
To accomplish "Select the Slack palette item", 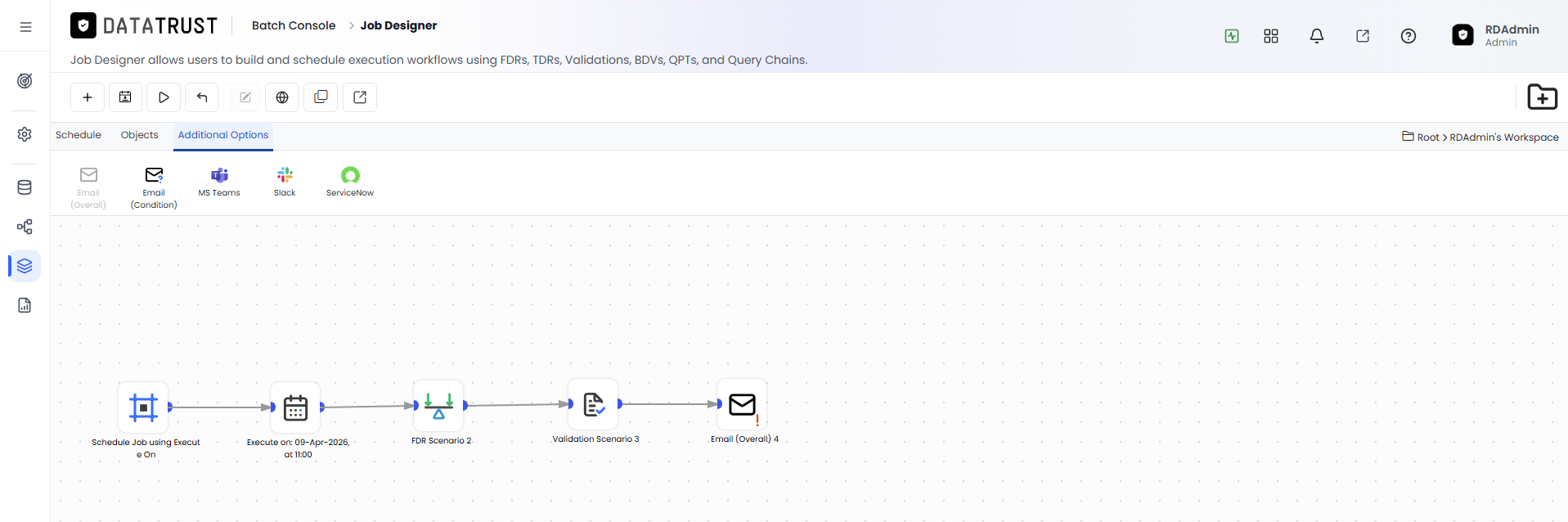I will tap(285, 182).
